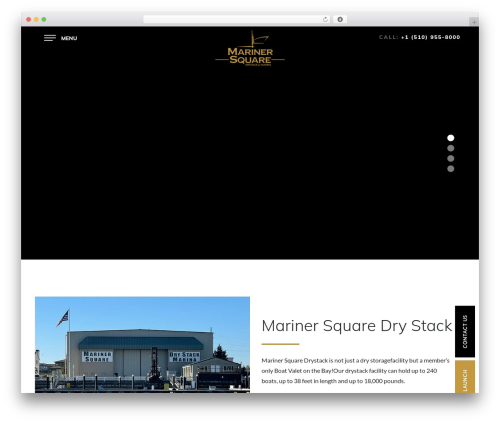
Task: Close the browser window with red button
Action: click(x=29, y=19)
